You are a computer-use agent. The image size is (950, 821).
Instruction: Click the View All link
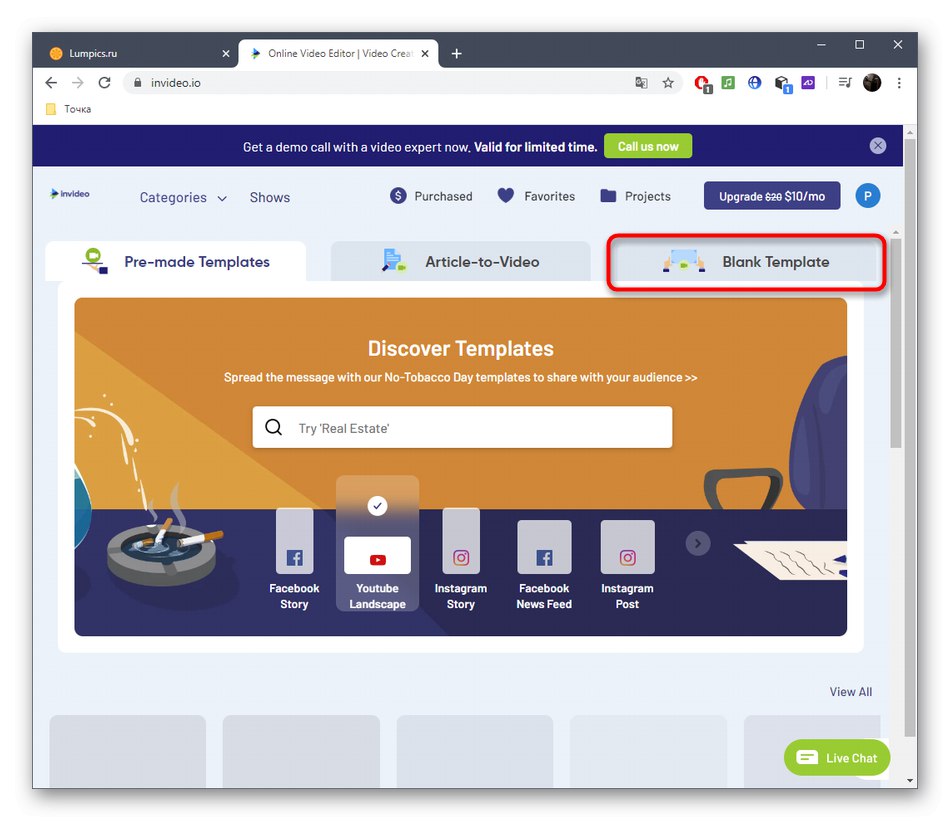[851, 691]
